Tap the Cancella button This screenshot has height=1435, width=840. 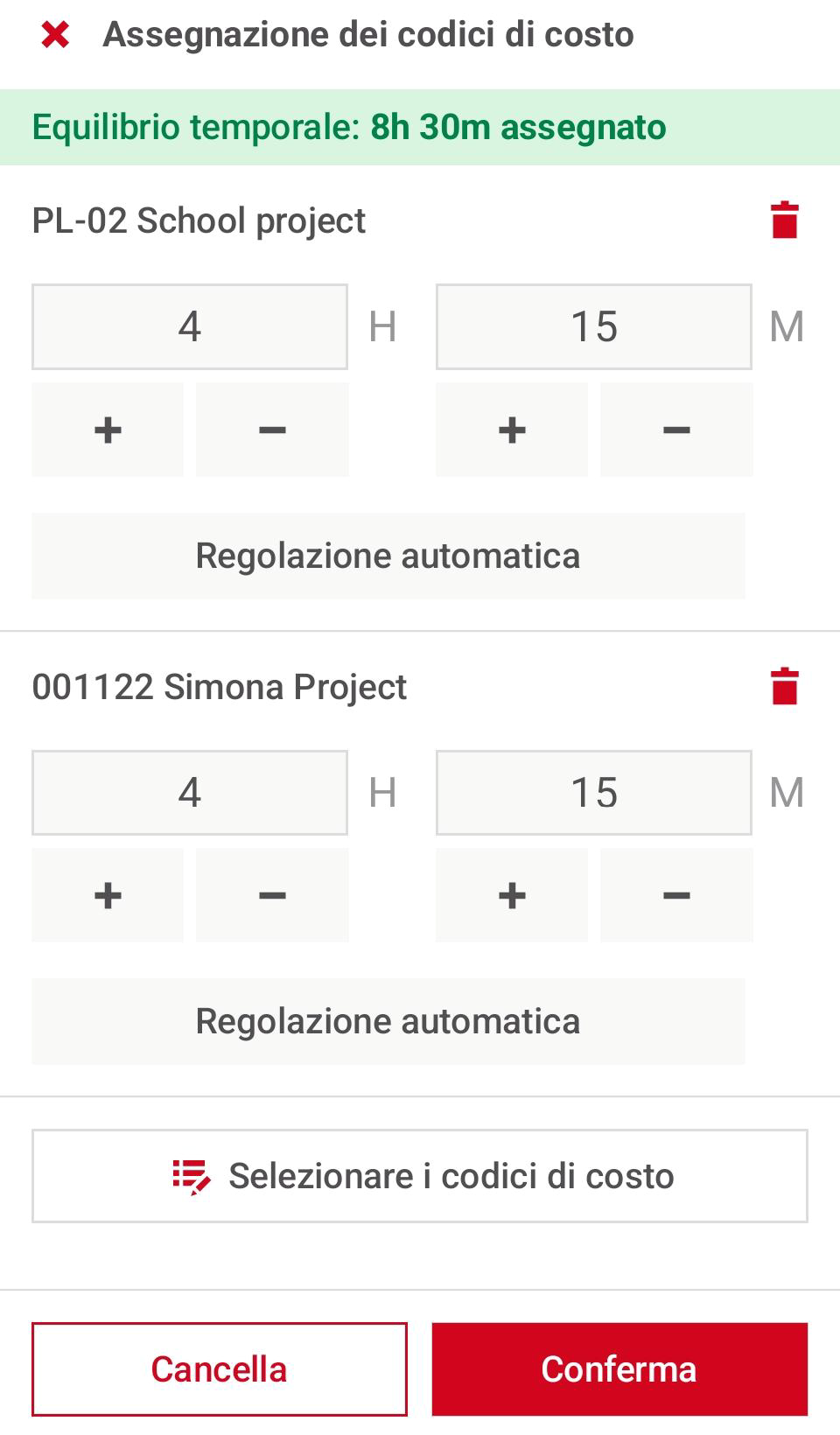pyautogui.click(x=220, y=1369)
